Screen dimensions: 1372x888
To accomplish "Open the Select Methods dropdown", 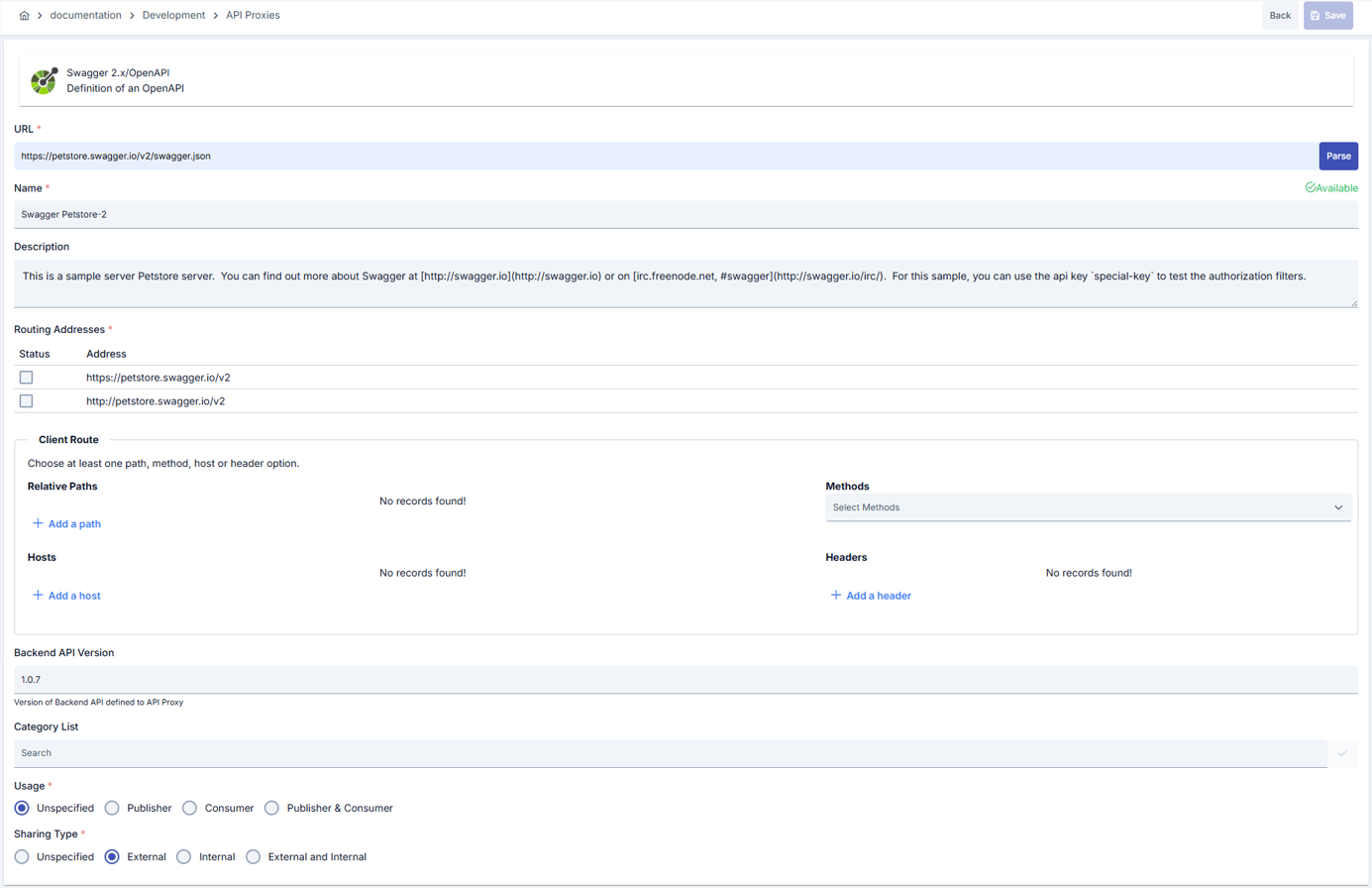I will point(1089,507).
